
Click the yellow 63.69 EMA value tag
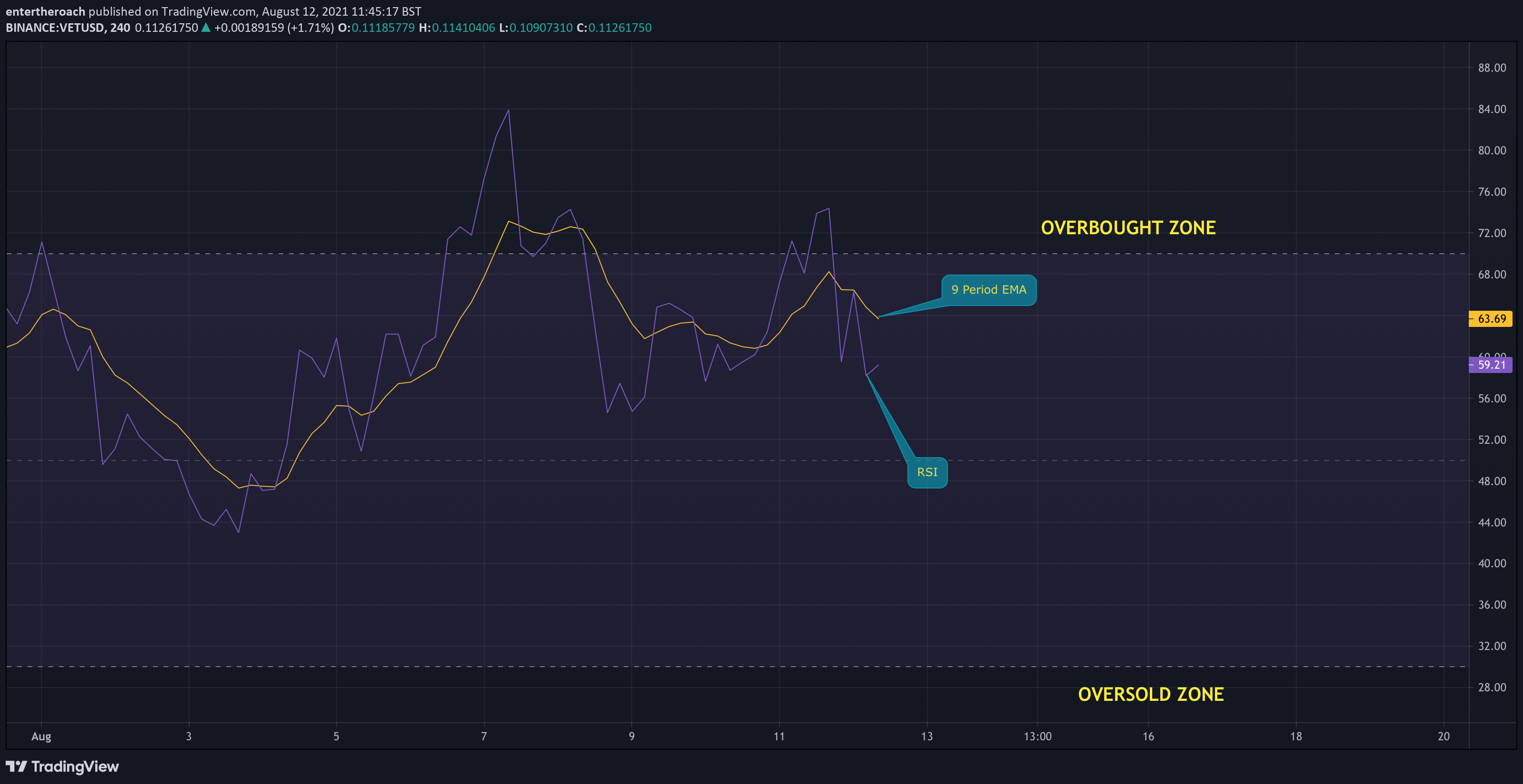point(1491,319)
